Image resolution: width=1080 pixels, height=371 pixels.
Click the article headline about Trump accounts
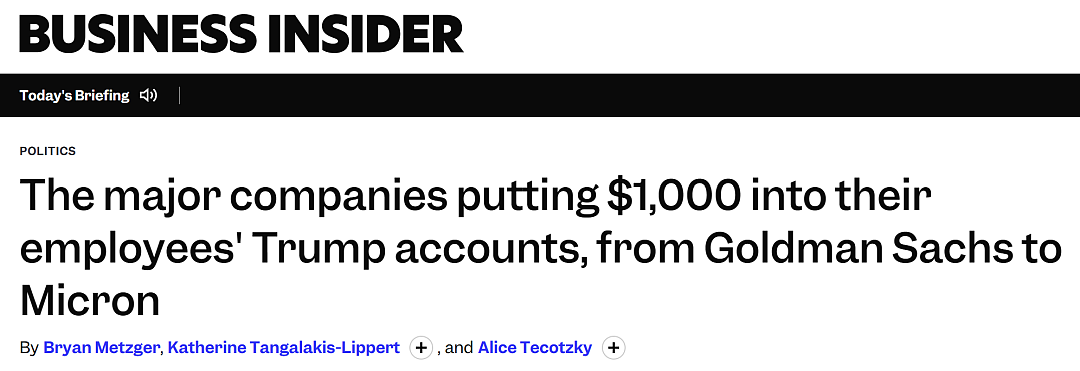click(x=540, y=248)
